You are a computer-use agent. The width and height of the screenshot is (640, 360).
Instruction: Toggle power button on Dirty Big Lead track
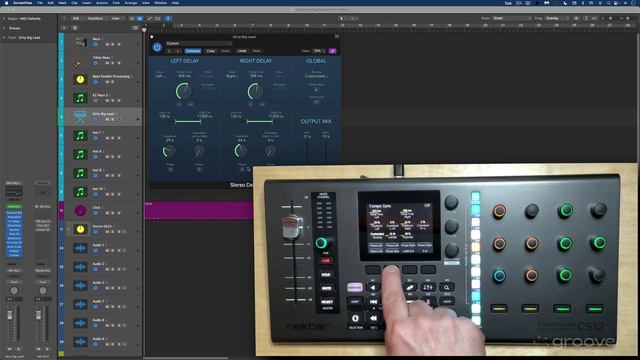[96, 119]
